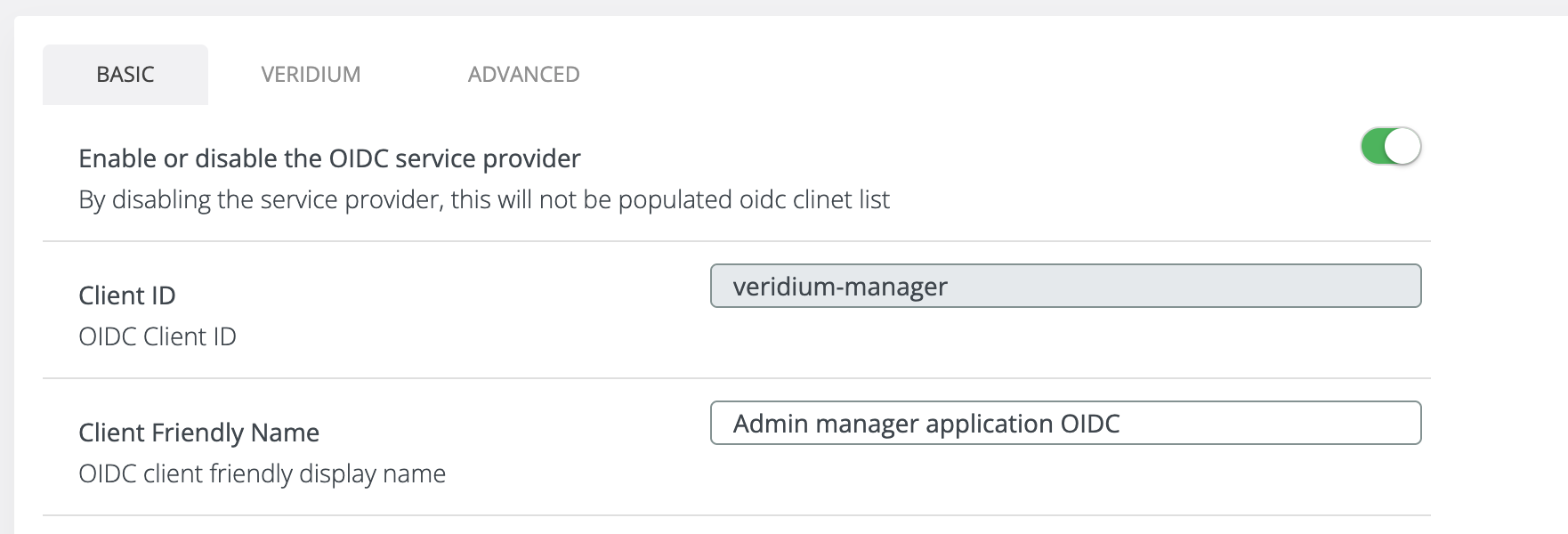Click the Client Friendly Name label
Screen dimensions: 1568x534
(198, 433)
